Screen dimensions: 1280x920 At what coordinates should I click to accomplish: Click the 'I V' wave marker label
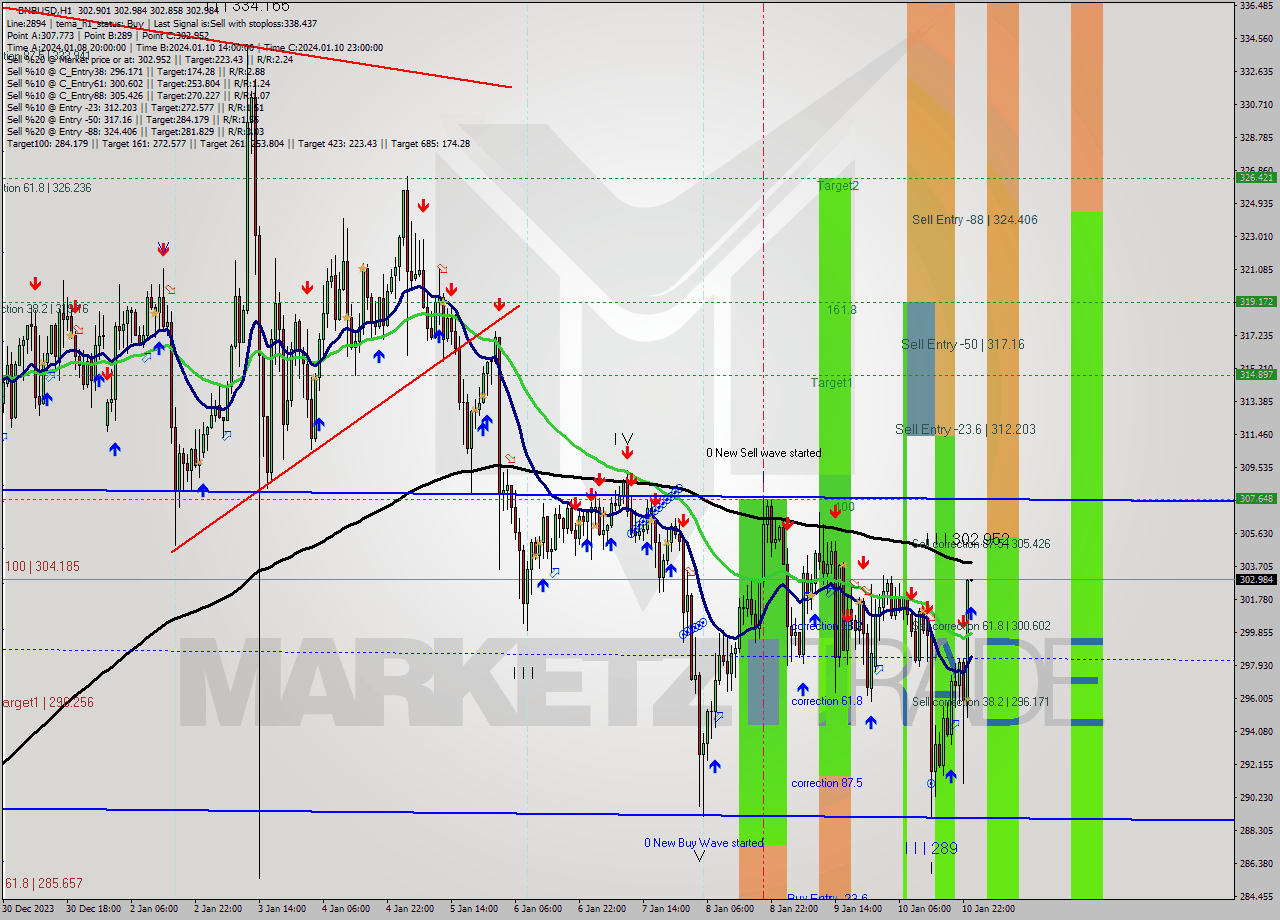click(x=623, y=438)
